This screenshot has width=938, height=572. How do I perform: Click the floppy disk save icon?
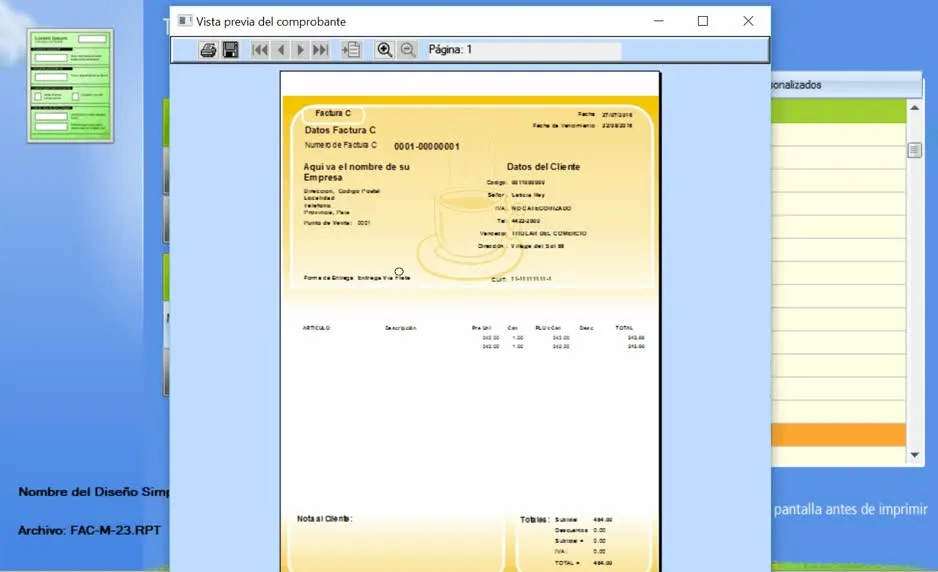[x=230, y=50]
